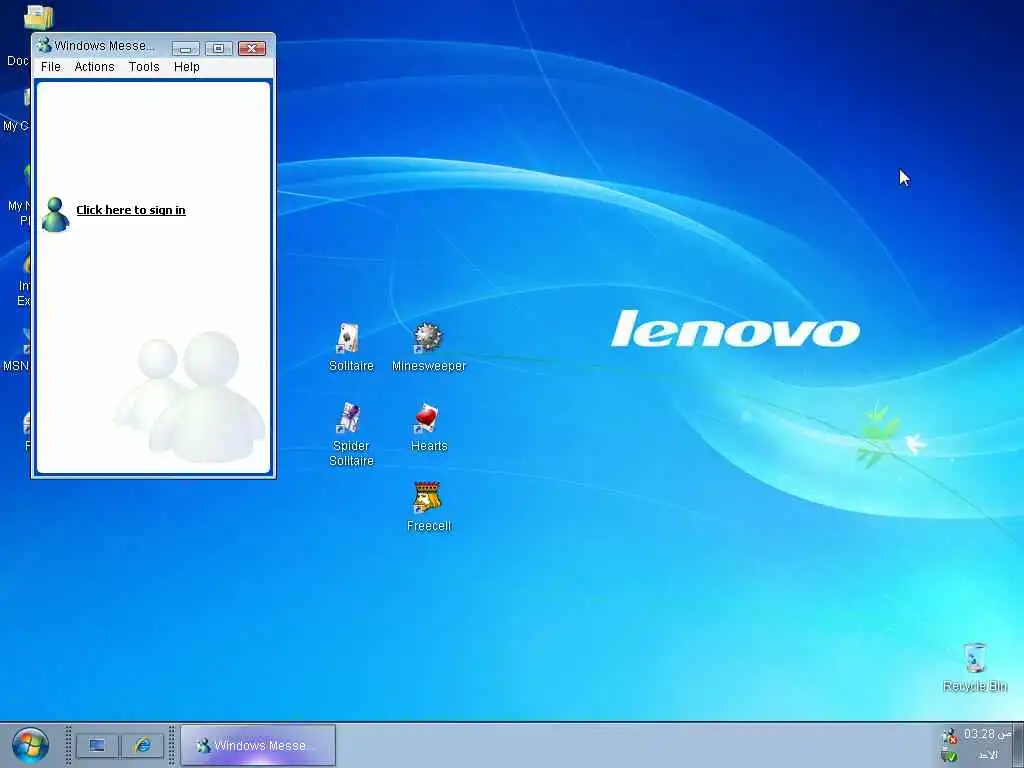Image resolution: width=1024 pixels, height=768 pixels.
Task: Click the Messenger tray icon with red X
Action: pos(948,737)
